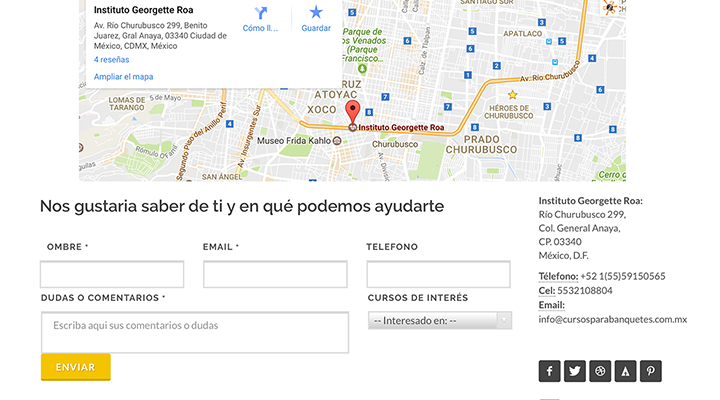The height and width of the screenshot is (400, 720).
Task: Click the Dribbble social icon
Action: (600, 371)
